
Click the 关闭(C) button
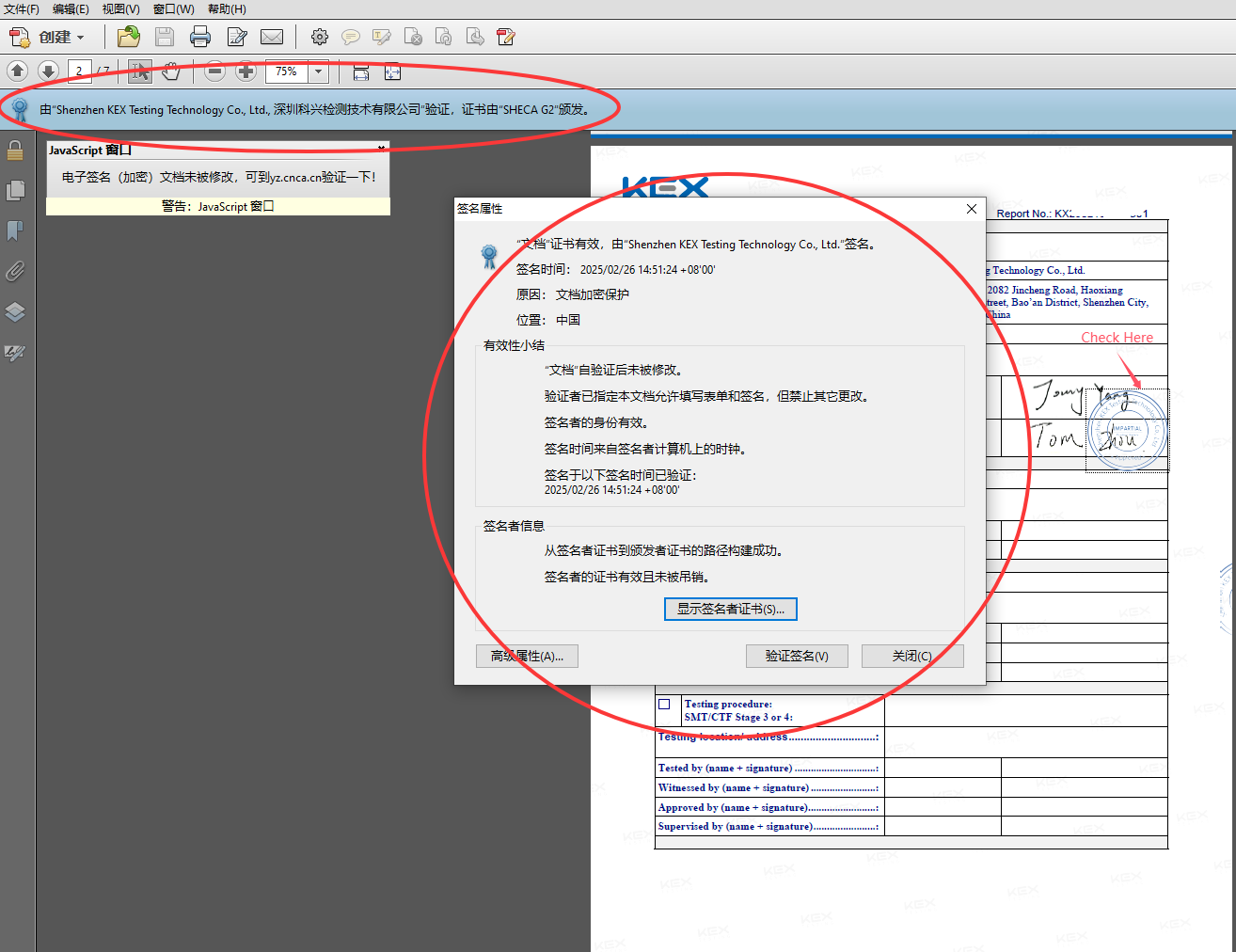pyautogui.click(x=912, y=656)
